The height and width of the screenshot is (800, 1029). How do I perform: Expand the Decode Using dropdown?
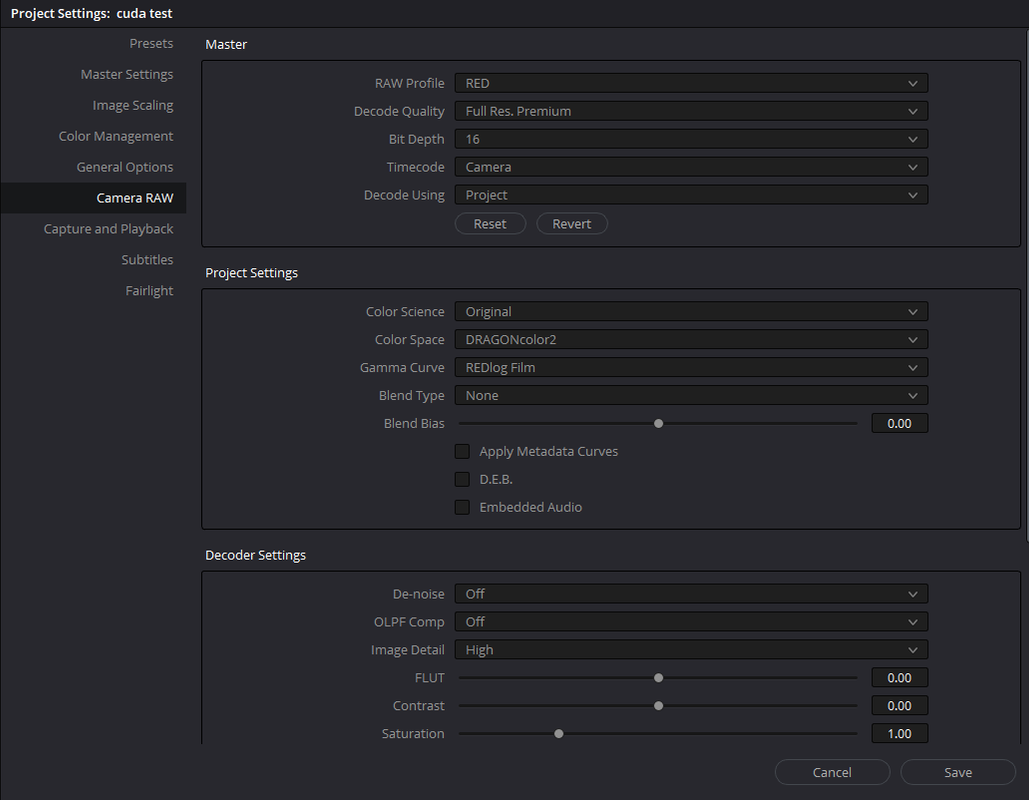click(x=691, y=195)
